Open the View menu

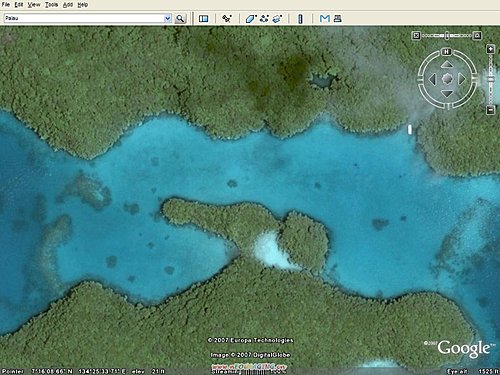[x=34, y=5]
